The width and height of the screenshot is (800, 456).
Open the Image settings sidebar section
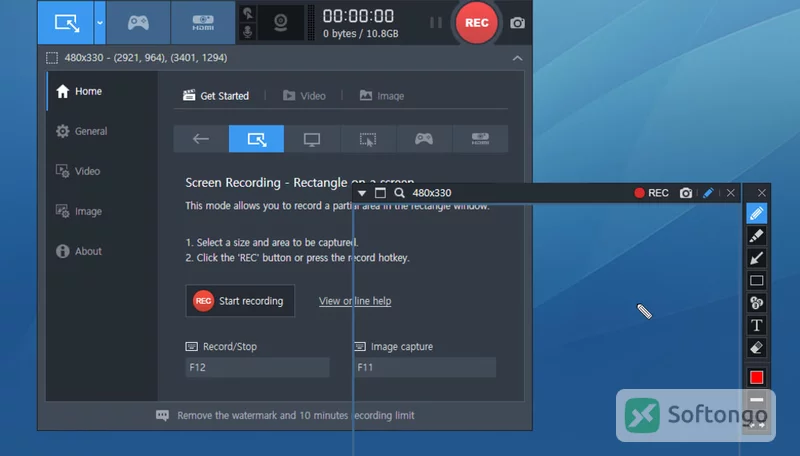pyautogui.click(x=102, y=211)
